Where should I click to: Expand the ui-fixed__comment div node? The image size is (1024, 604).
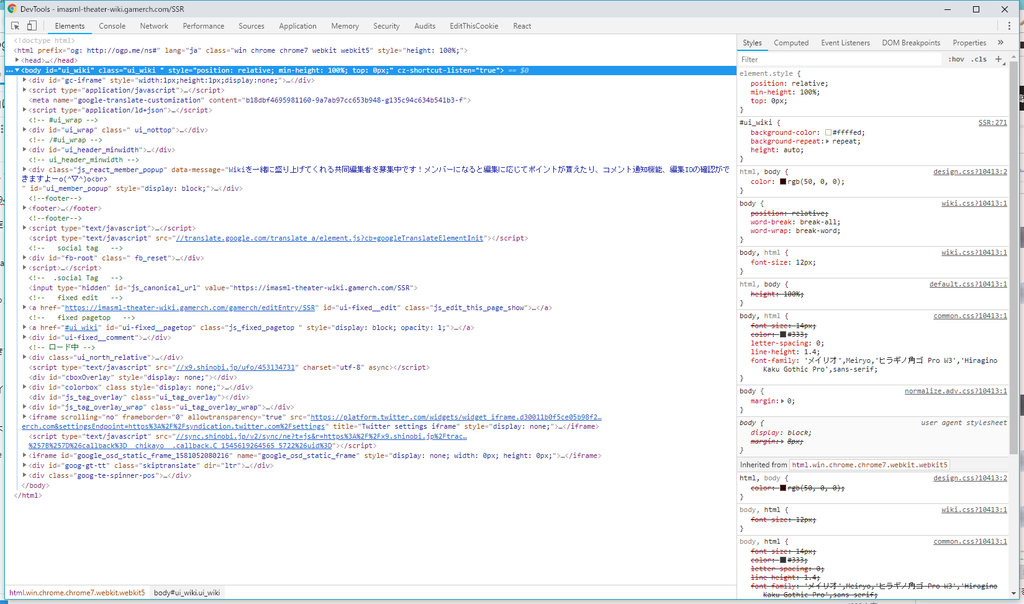coord(24,337)
